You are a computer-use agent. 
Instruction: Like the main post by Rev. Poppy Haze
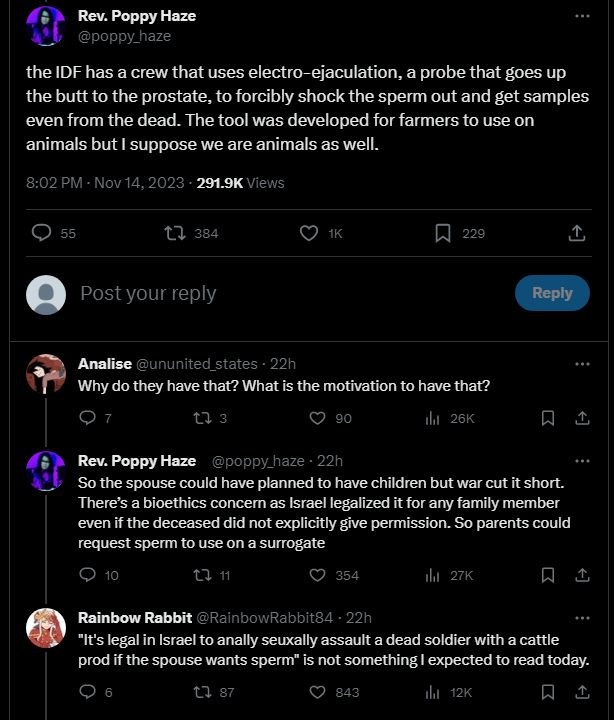pyautogui.click(x=310, y=233)
